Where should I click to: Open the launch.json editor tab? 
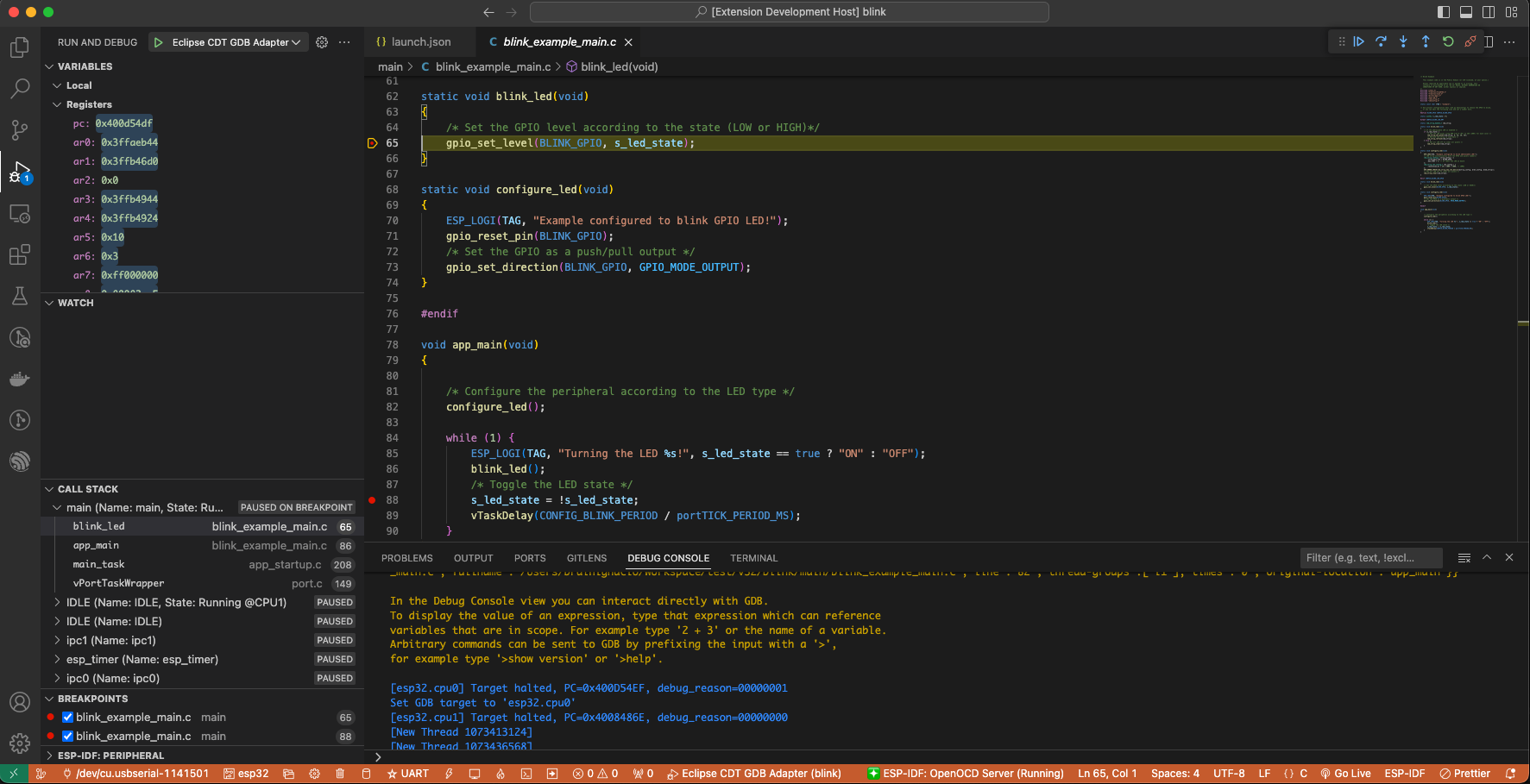pyautogui.click(x=419, y=41)
